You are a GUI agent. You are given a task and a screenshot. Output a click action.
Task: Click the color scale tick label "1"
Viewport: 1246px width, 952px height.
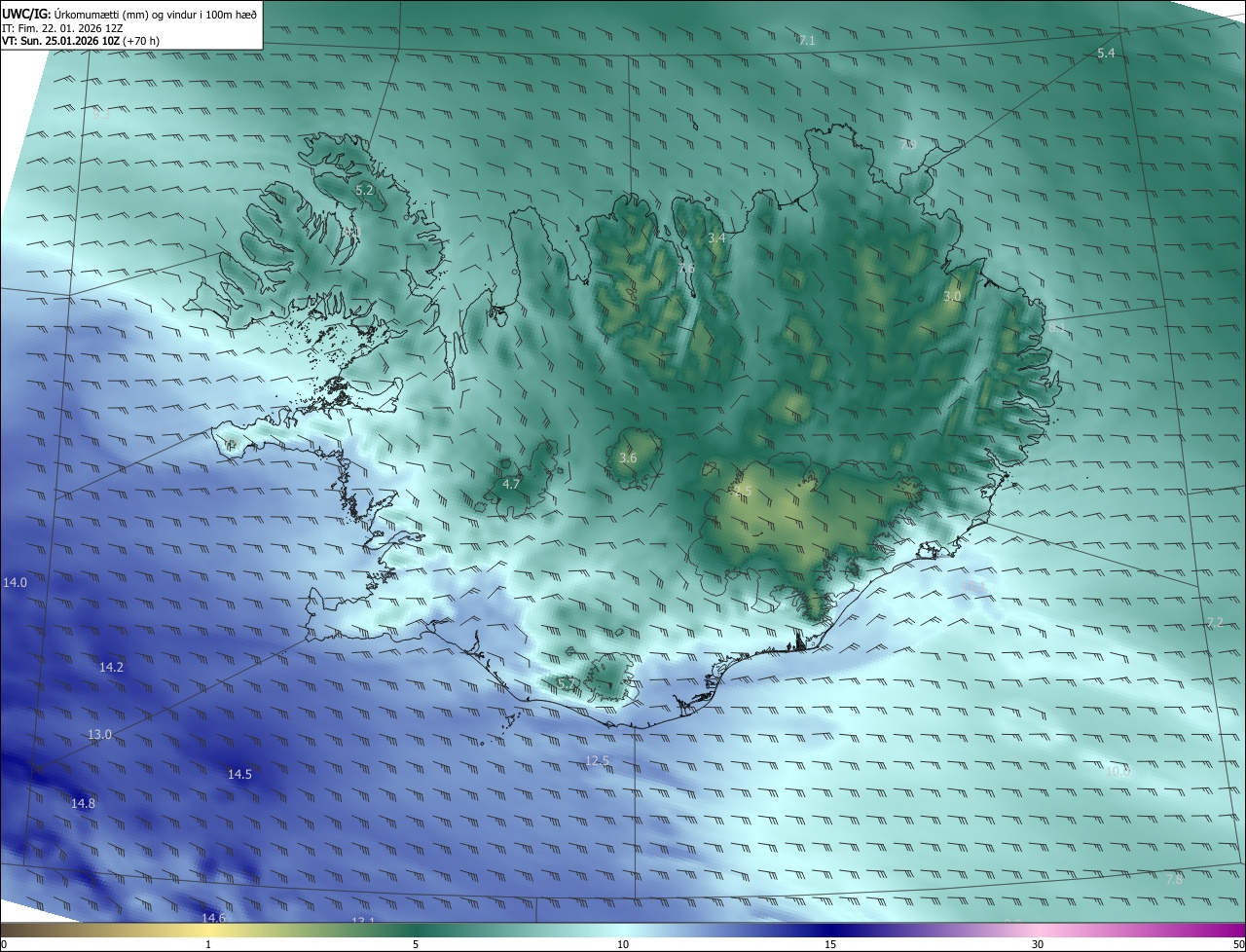(x=208, y=944)
